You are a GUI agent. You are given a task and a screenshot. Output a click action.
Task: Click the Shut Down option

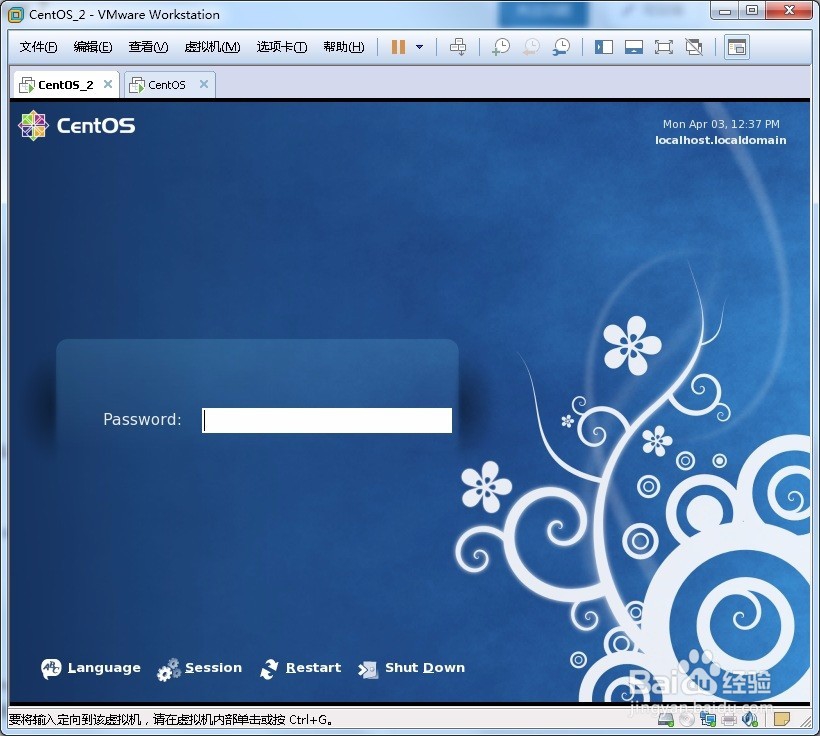[412, 669]
